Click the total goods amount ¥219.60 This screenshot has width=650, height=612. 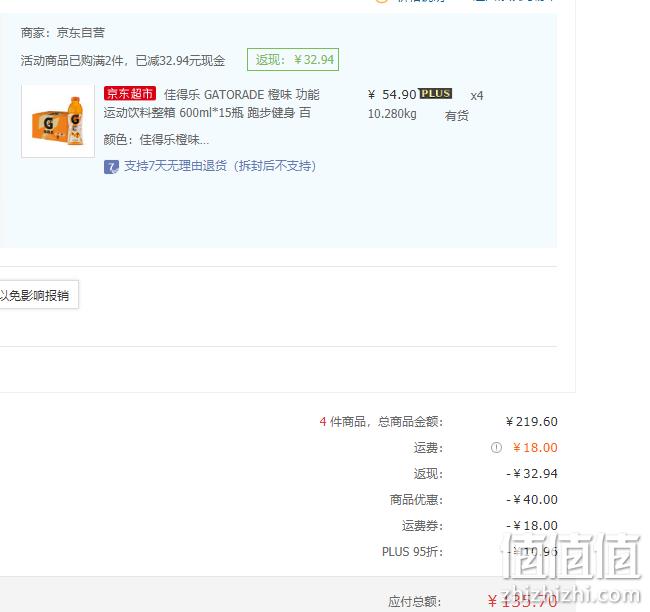[x=531, y=422]
